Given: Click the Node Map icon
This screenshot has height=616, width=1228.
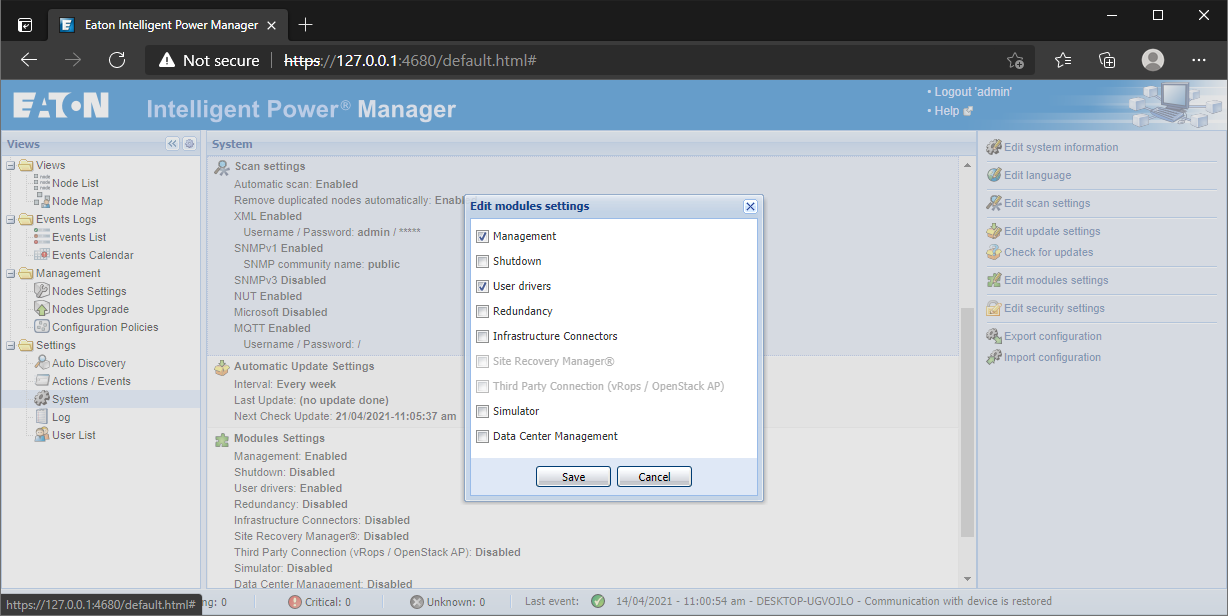Looking at the screenshot, I should pos(42,201).
